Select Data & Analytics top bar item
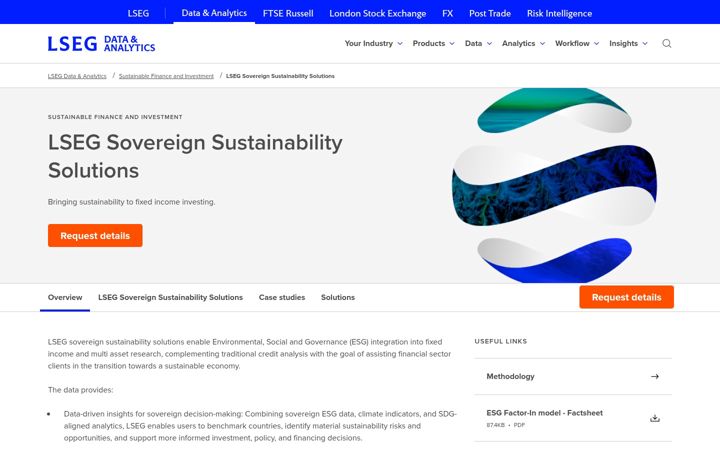720x450 pixels. click(214, 13)
